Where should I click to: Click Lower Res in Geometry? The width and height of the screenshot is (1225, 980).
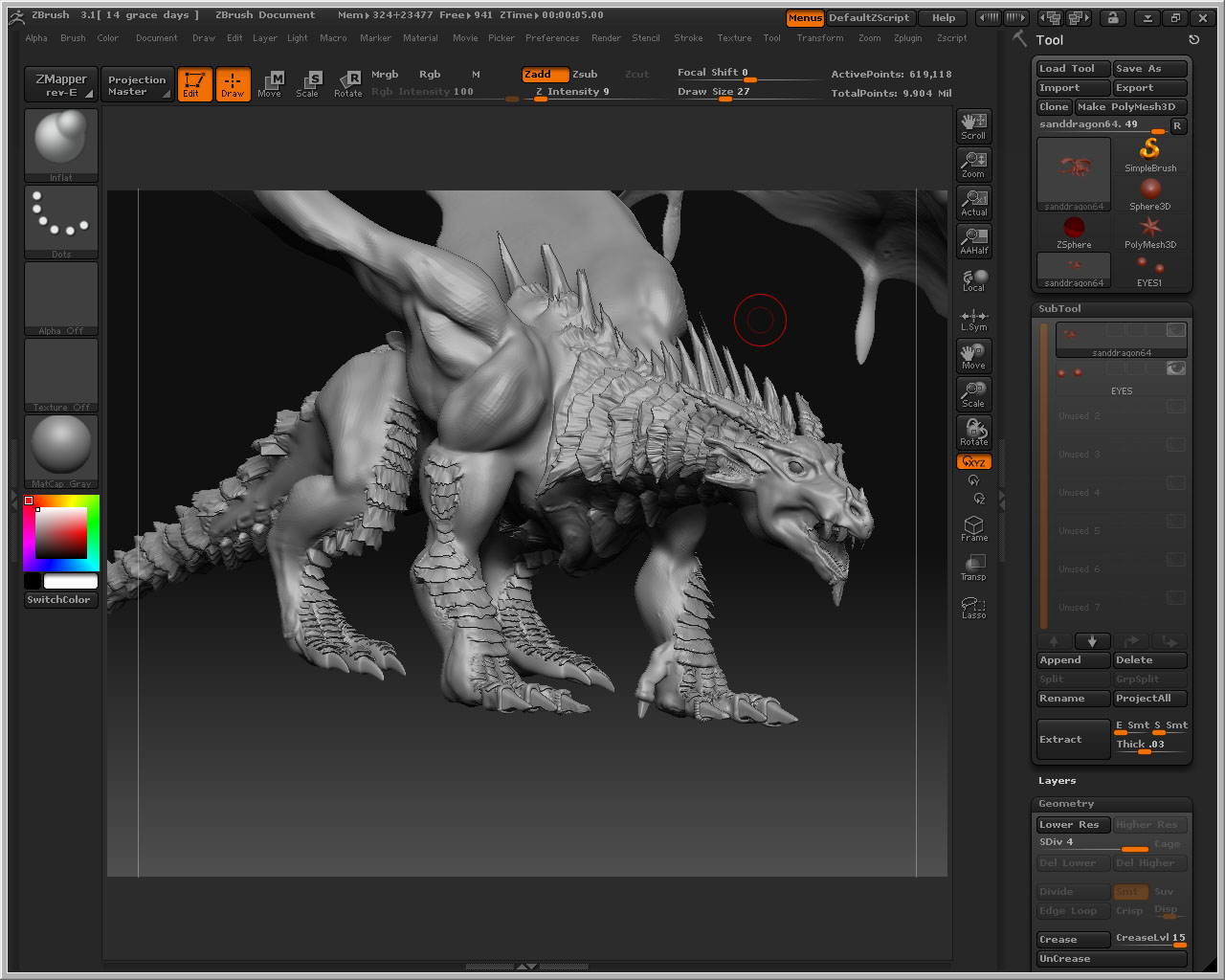[x=1073, y=825]
